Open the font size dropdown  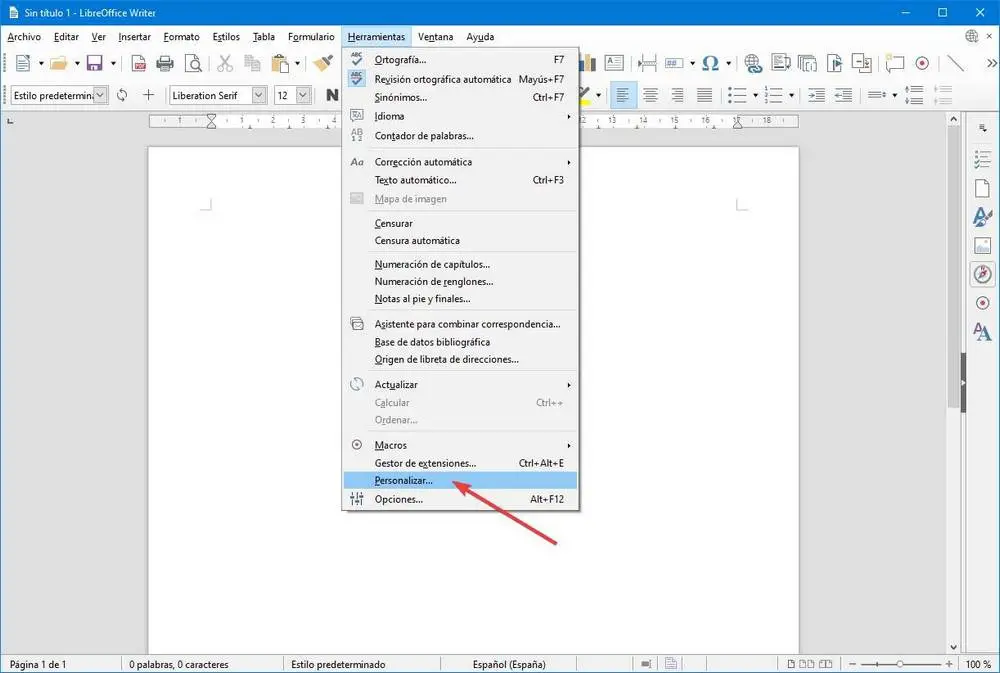(x=303, y=95)
